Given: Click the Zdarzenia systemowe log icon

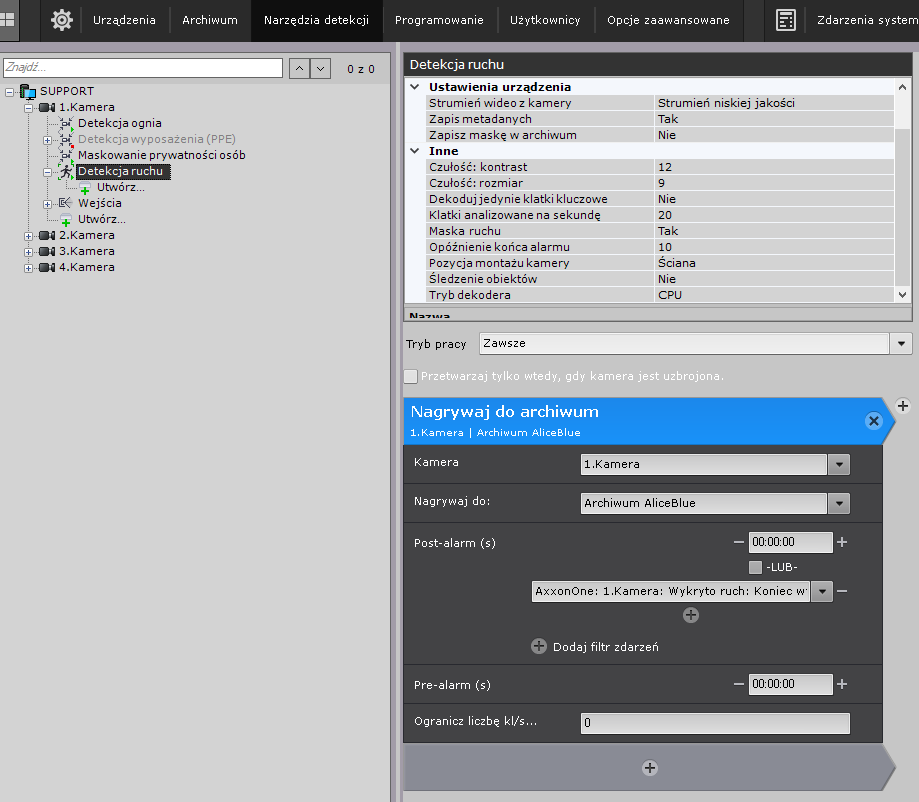Looking at the screenshot, I should click(x=786, y=20).
